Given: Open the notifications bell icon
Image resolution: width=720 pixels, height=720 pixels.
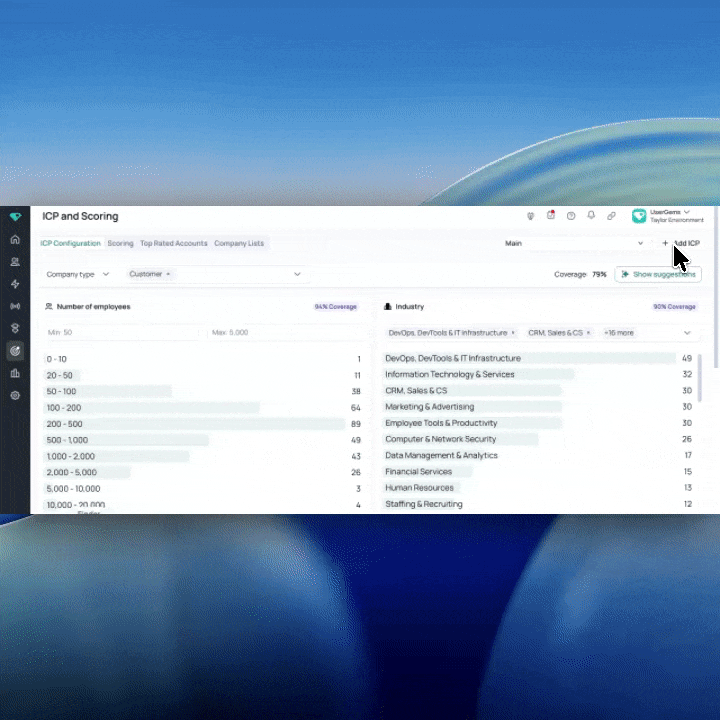Looking at the screenshot, I should (591, 215).
